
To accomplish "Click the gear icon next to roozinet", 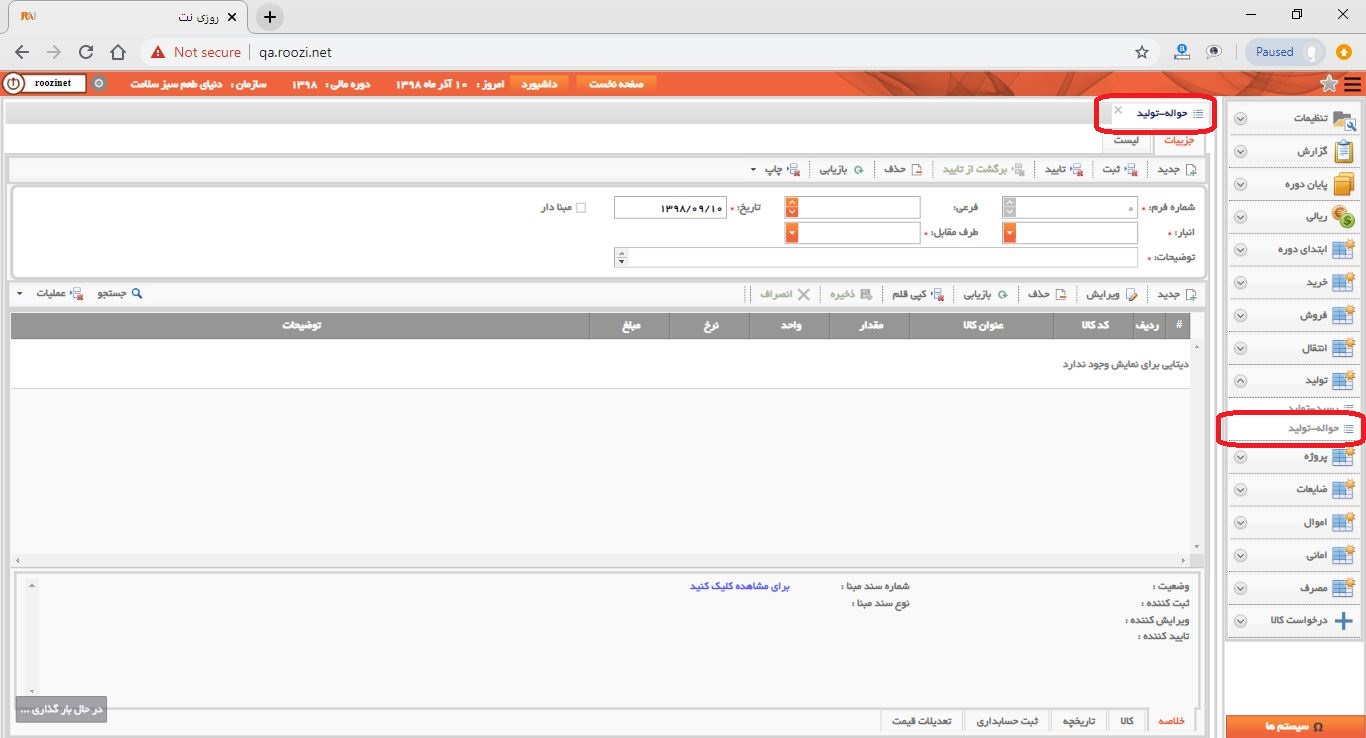I will (98, 84).
